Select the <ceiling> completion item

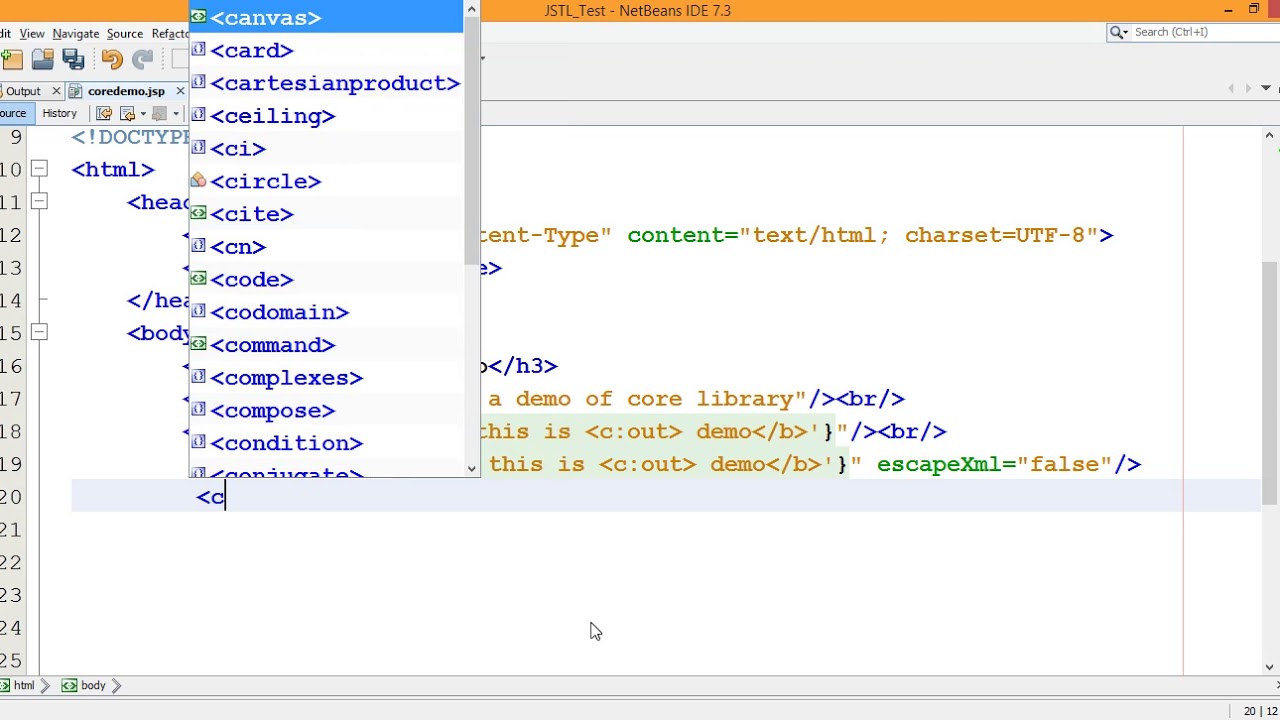point(326,116)
